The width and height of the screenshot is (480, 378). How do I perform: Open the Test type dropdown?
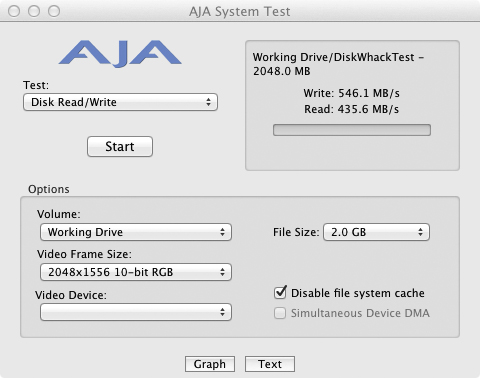pyautogui.click(x=120, y=102)
